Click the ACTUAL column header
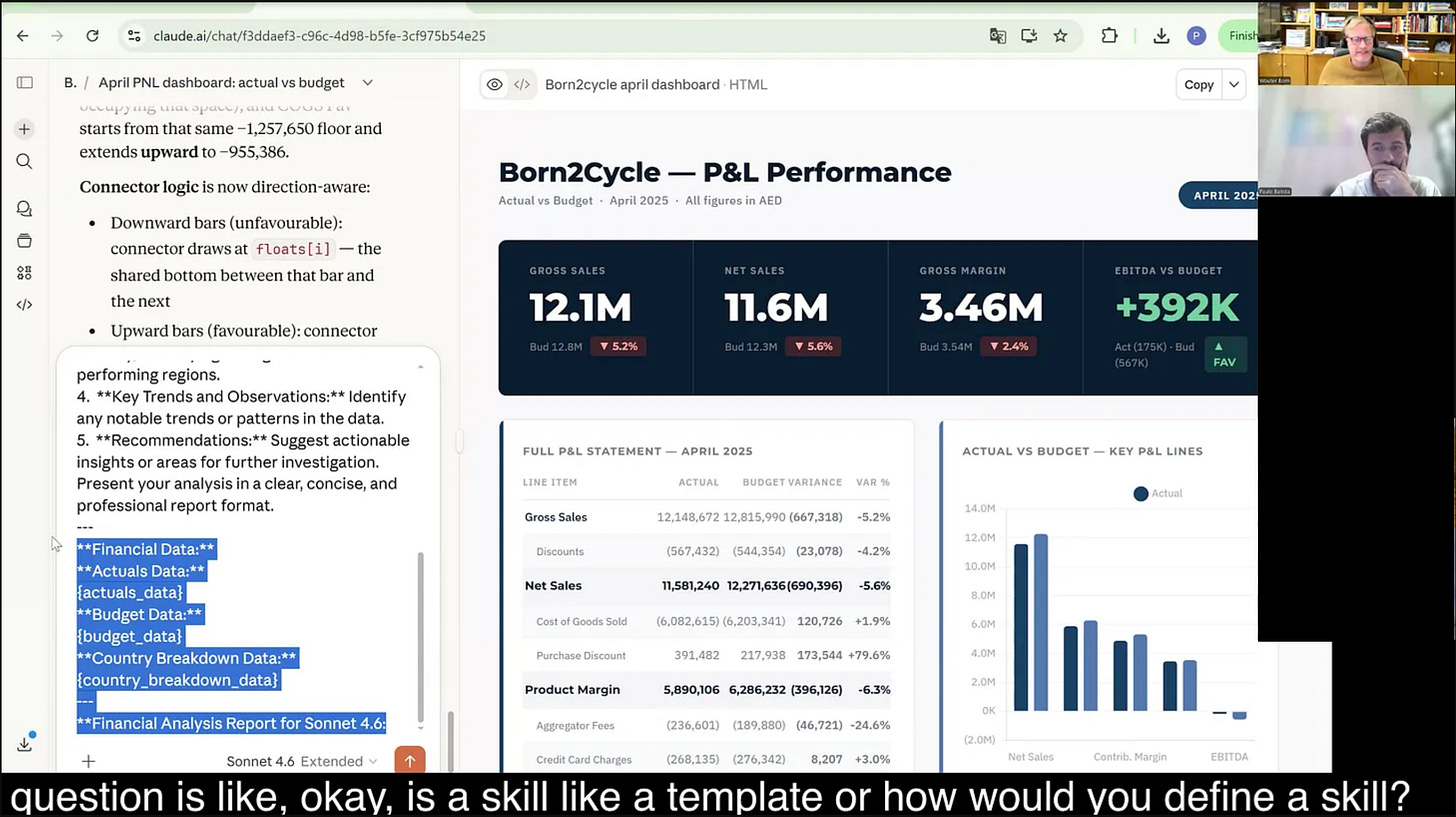The height and width of the screenshot is (817, 1456). 699,482
